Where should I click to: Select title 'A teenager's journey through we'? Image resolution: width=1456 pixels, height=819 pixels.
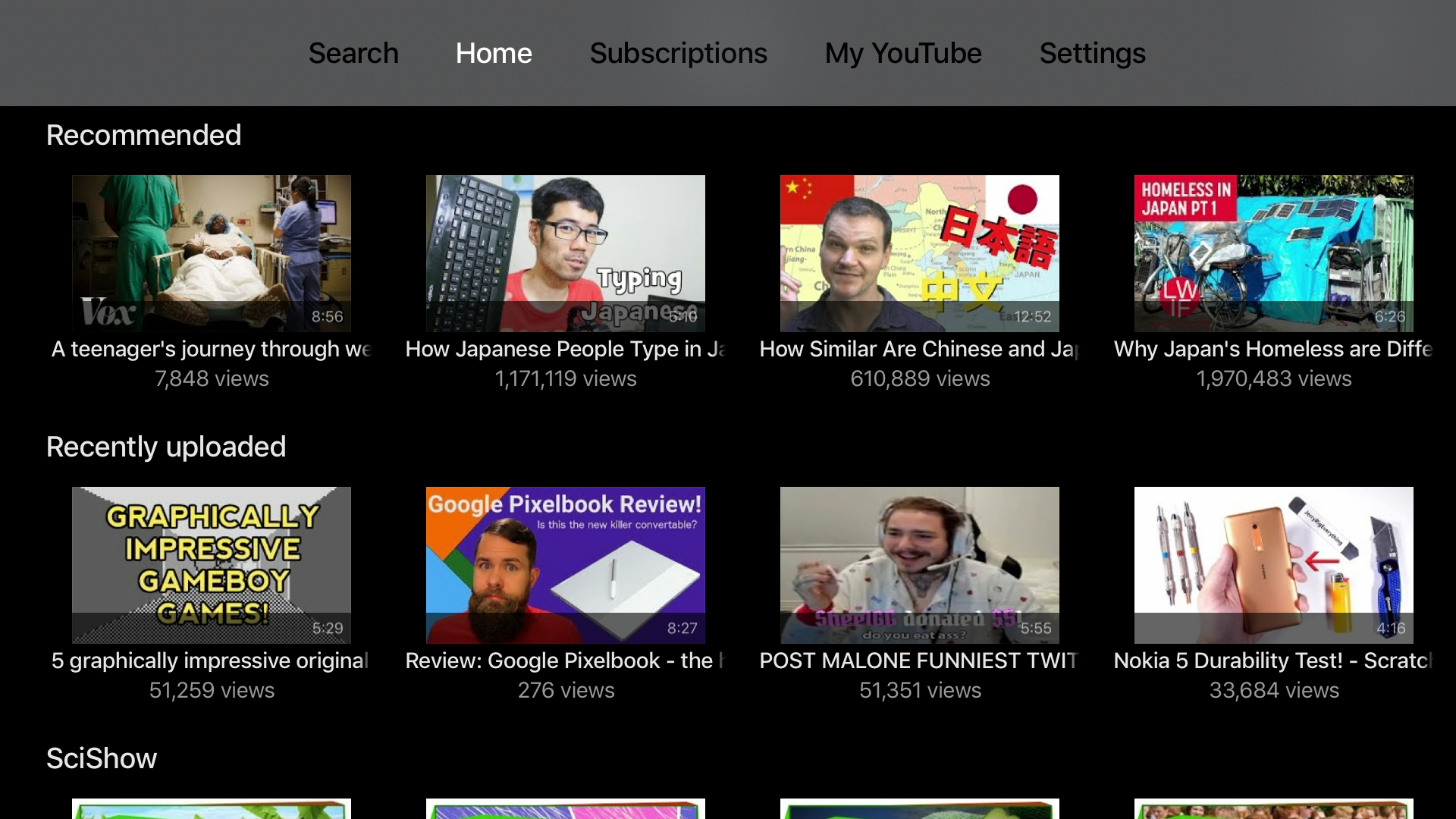[212, 349]
